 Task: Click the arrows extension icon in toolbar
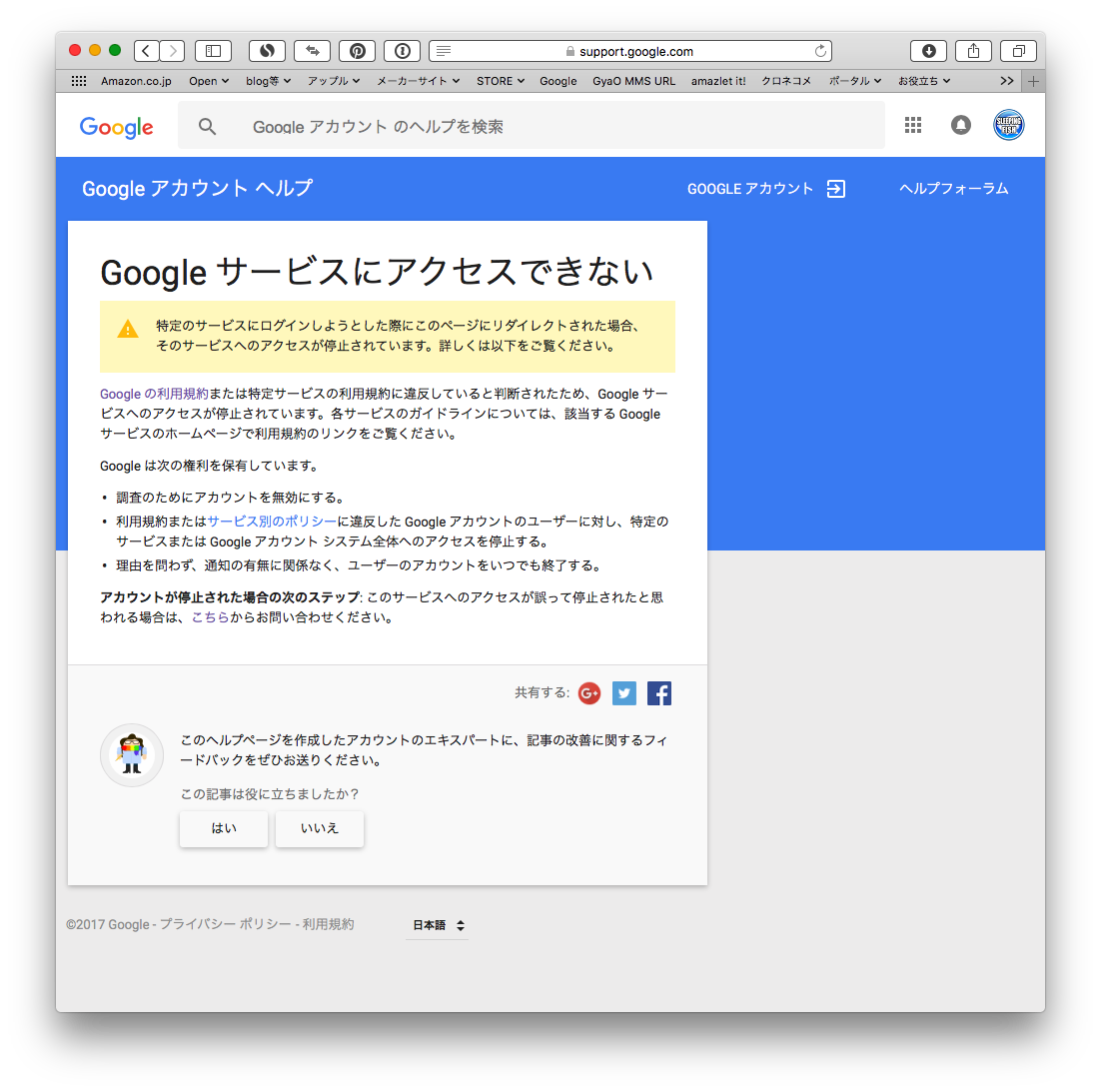313,51
